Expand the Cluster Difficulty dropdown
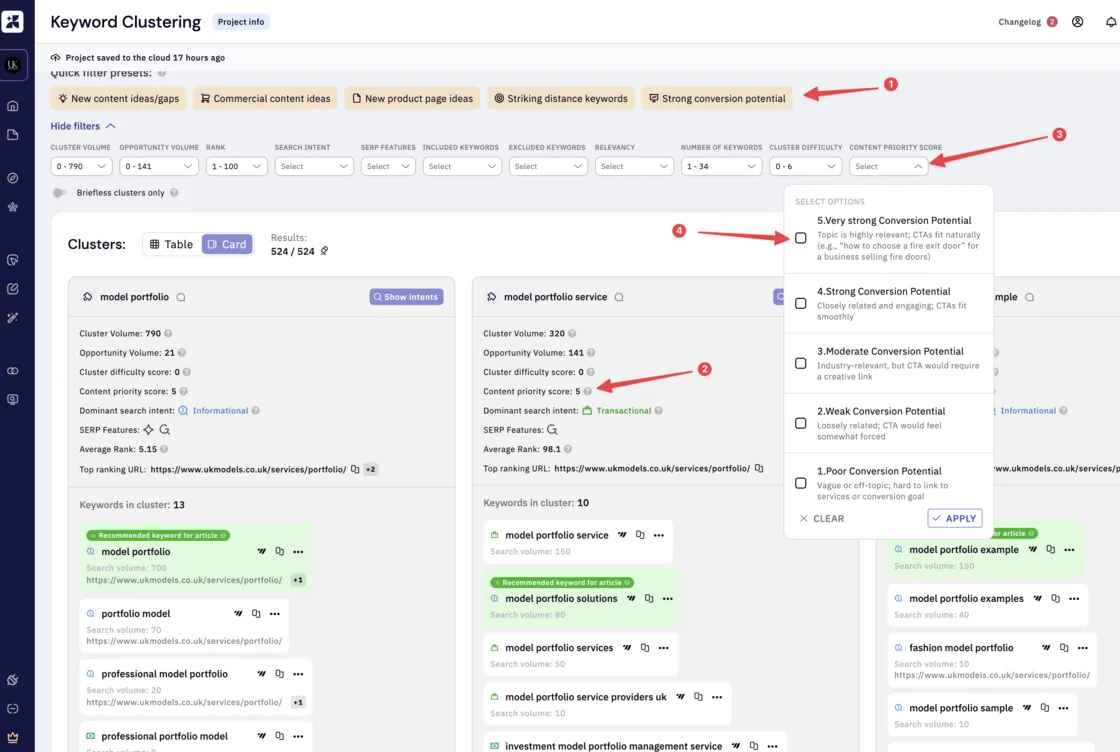The width and height of the screenshot is (1120, 752). pos(804,166)
